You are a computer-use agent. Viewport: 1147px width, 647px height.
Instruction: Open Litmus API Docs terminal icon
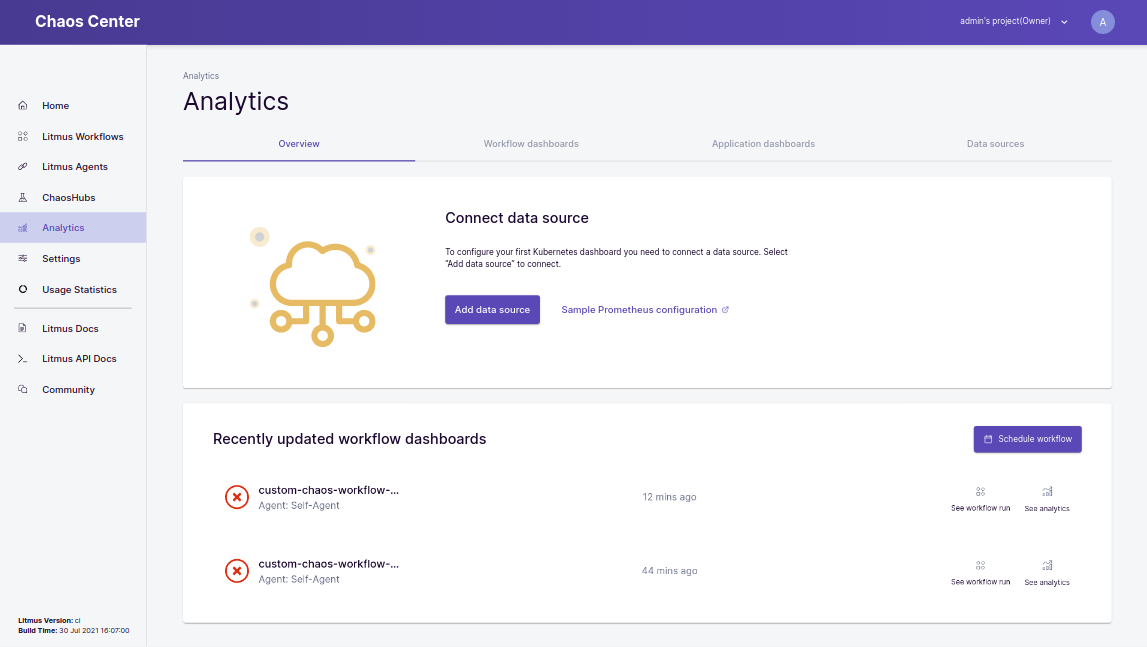tap(23, 359)
